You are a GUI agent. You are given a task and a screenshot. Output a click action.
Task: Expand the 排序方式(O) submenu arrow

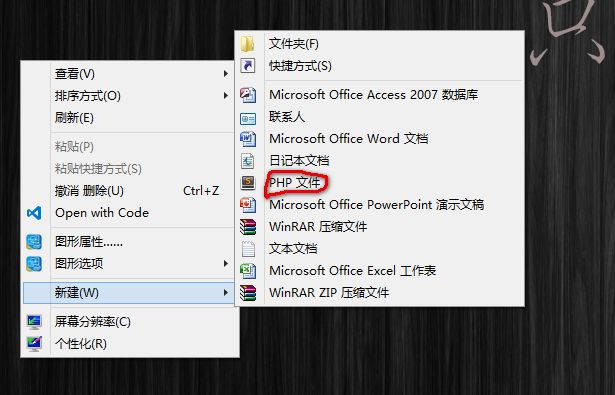tap(226, 96)
